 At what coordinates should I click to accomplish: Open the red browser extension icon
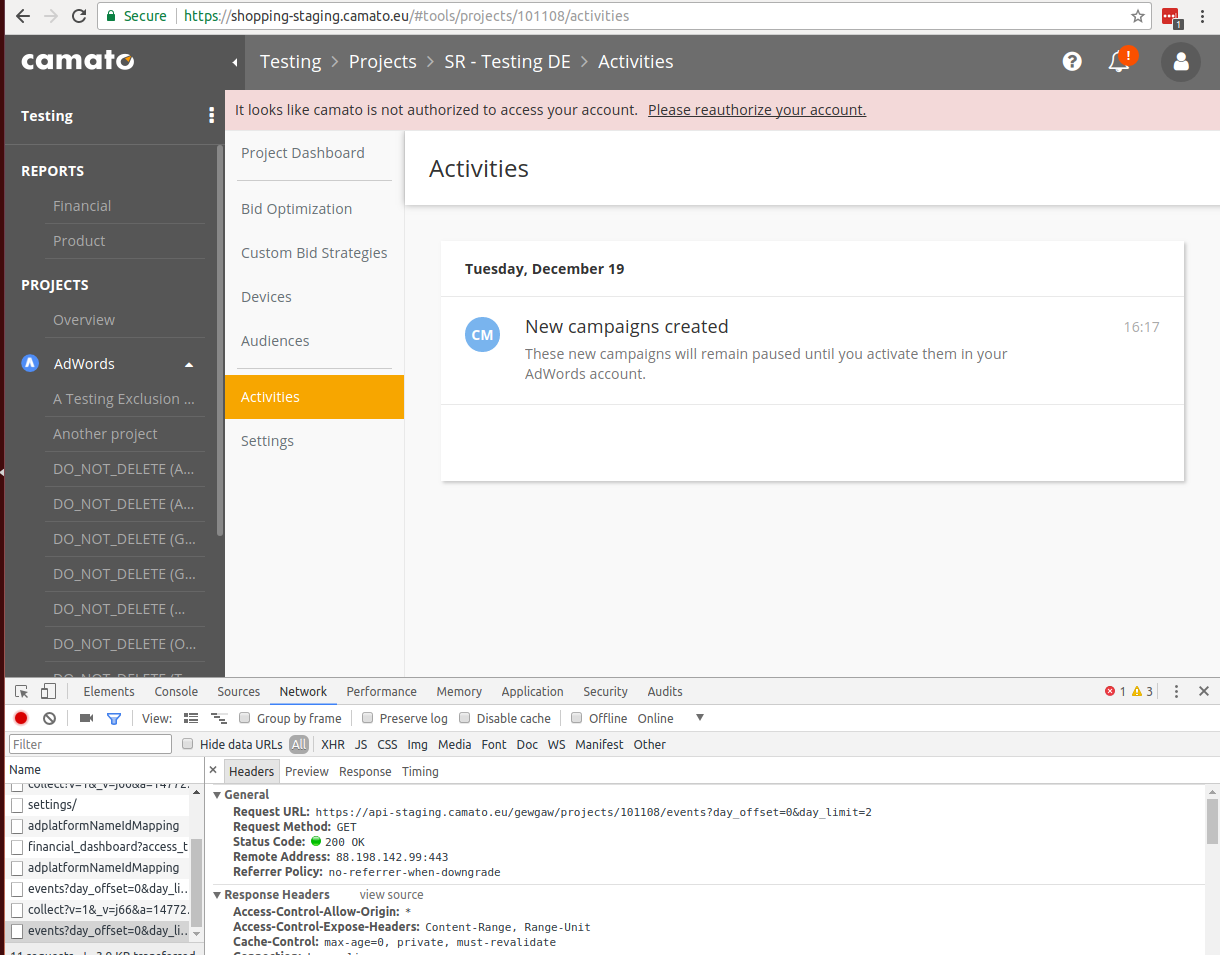point(1171,17)
